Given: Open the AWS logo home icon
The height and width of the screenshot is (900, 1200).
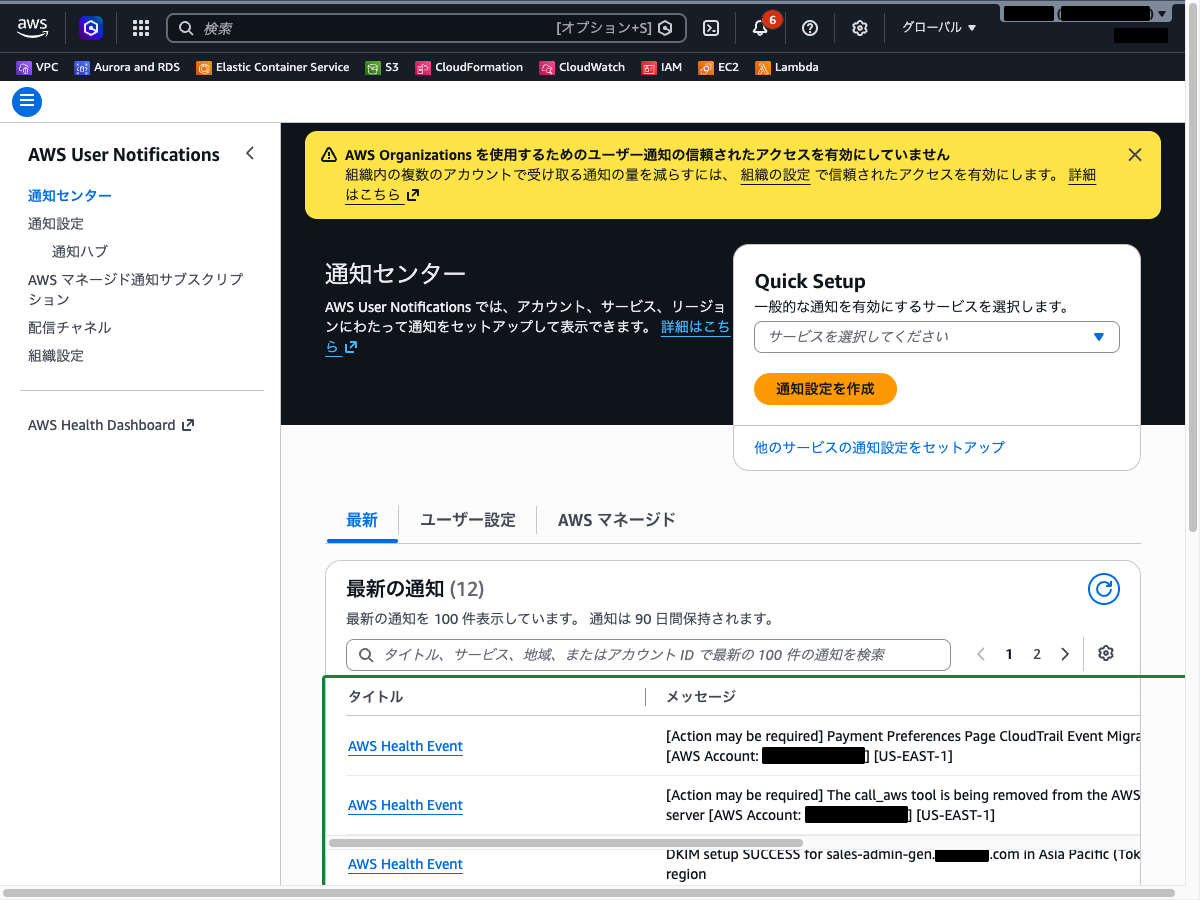Looking at the screenshot, I should point(33,28).
